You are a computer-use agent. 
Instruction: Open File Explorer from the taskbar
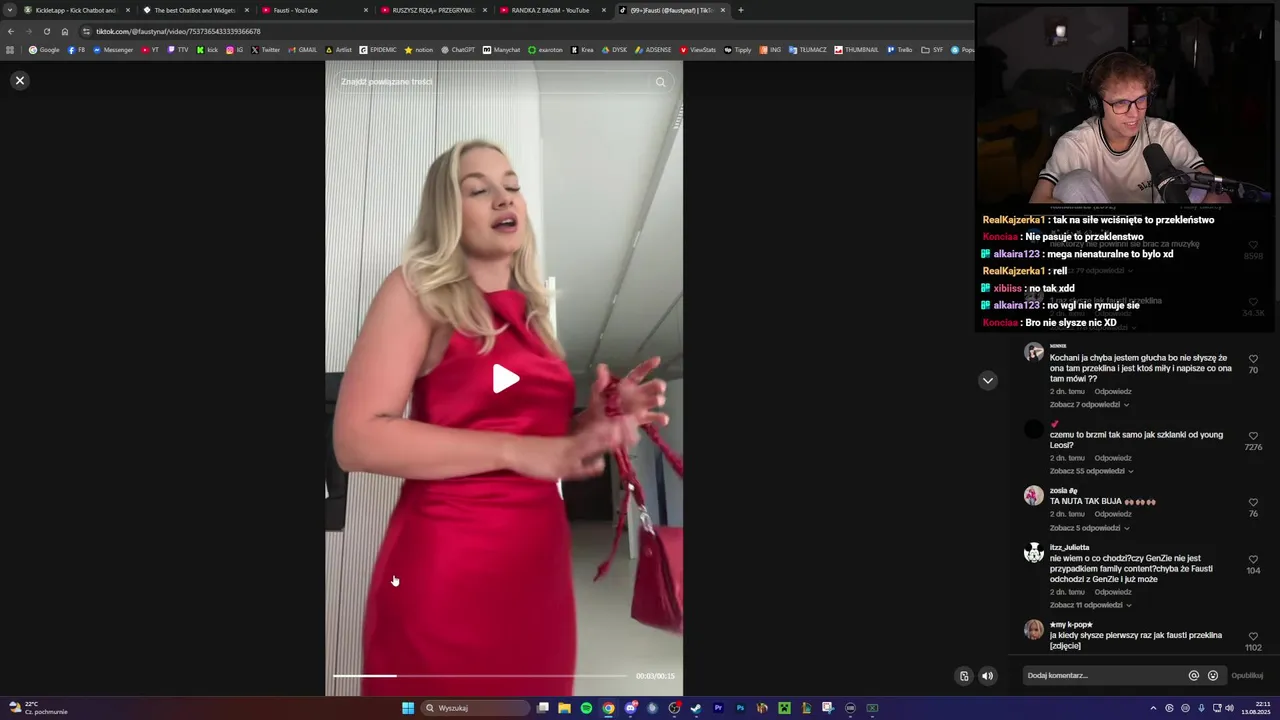pos(564,708)
